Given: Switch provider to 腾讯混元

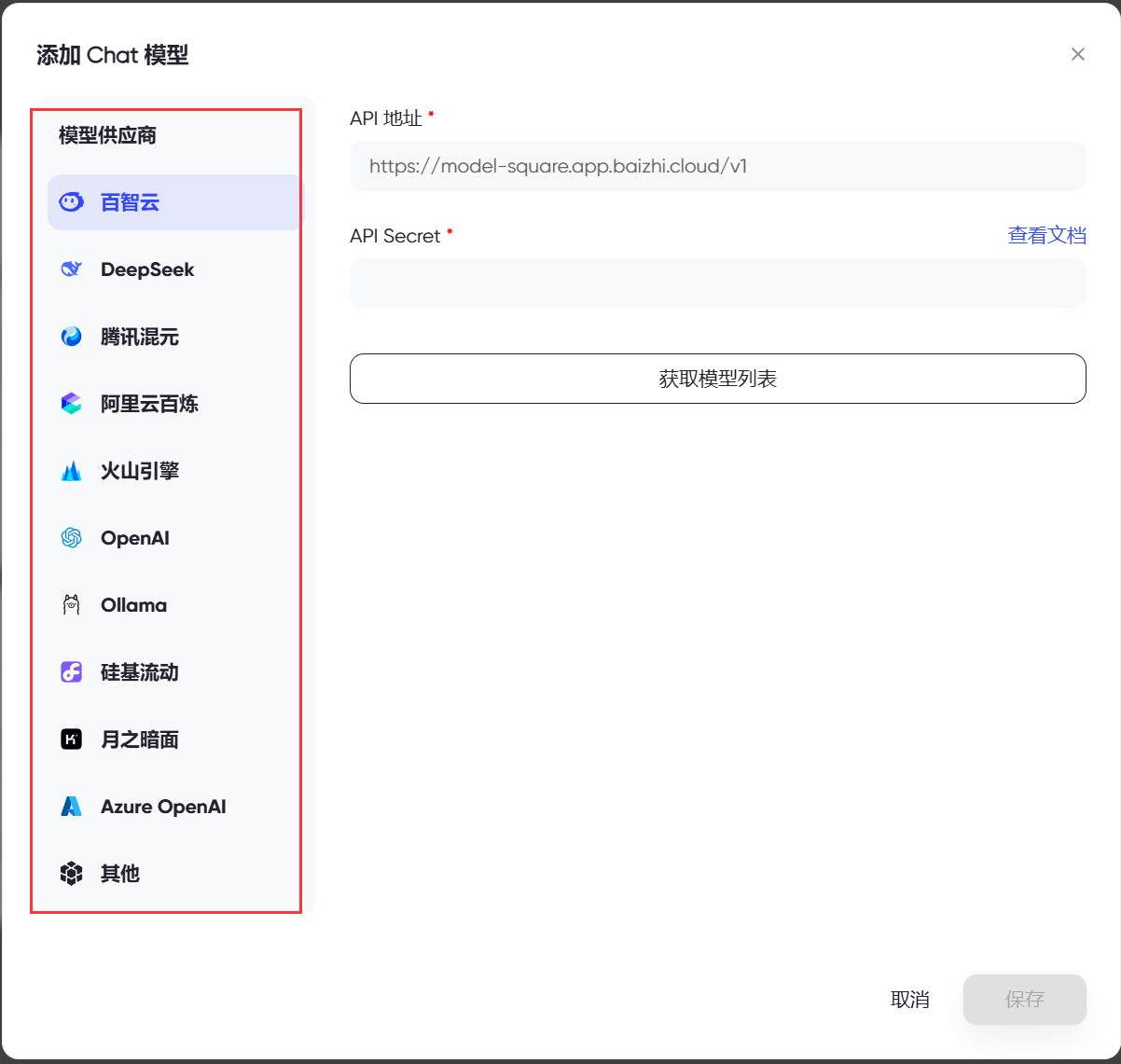Looking at the screenshot, I should click(x=140, y=337).
